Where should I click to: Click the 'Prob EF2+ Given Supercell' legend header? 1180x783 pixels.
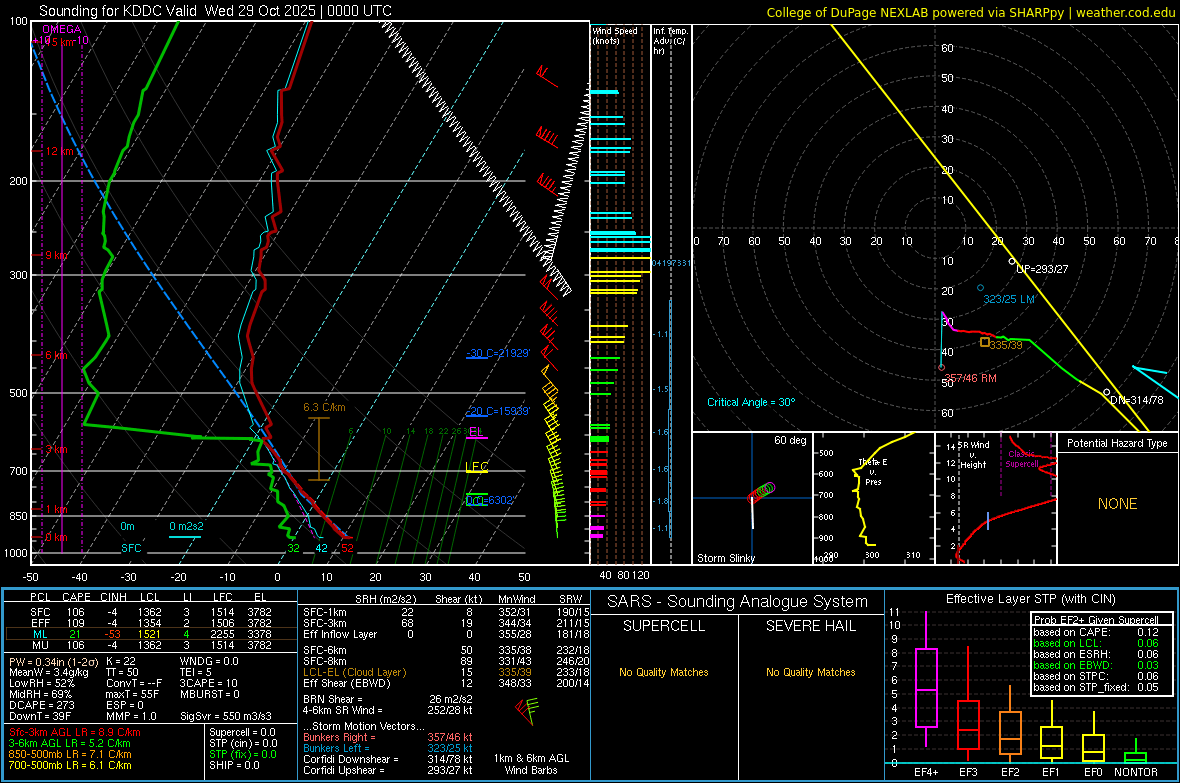1096,620
